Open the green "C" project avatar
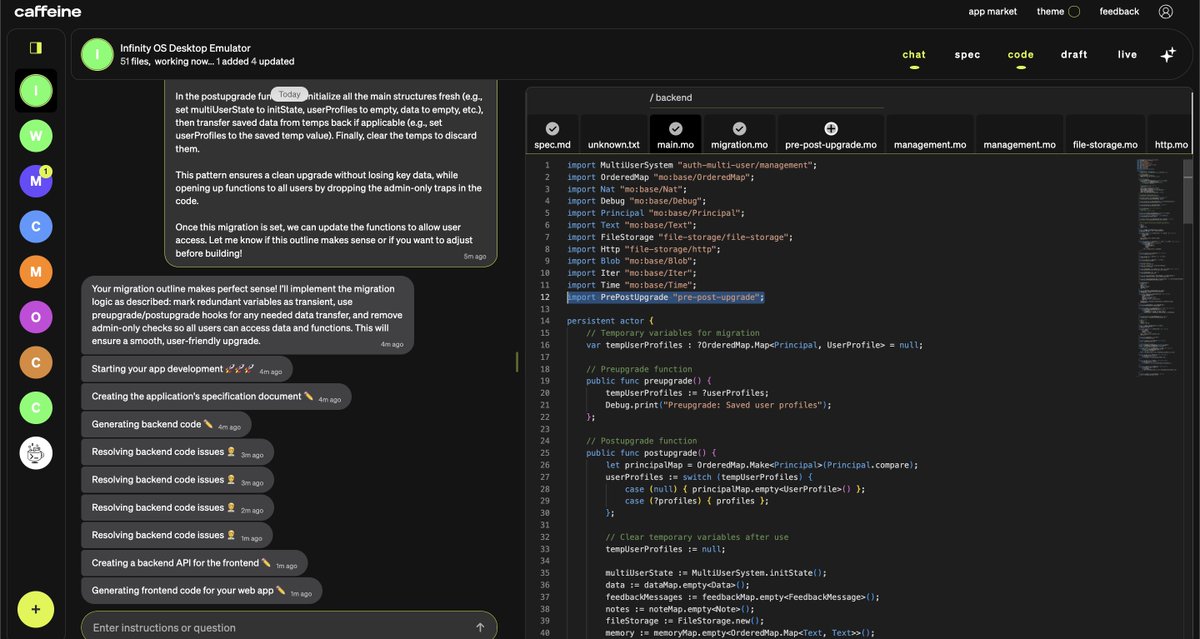1200x639 pixels. pos(36,407)
